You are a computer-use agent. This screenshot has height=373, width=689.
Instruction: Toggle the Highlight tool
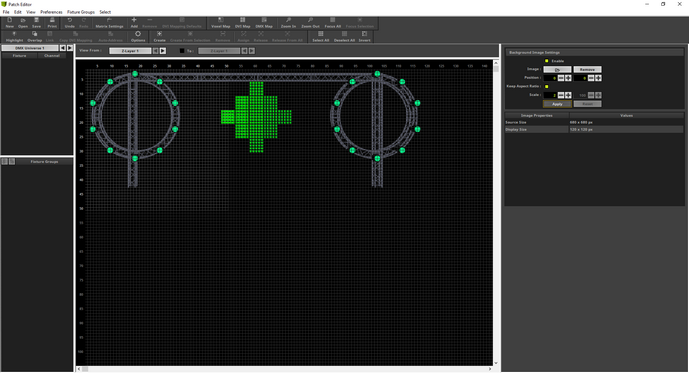point(15,37)
